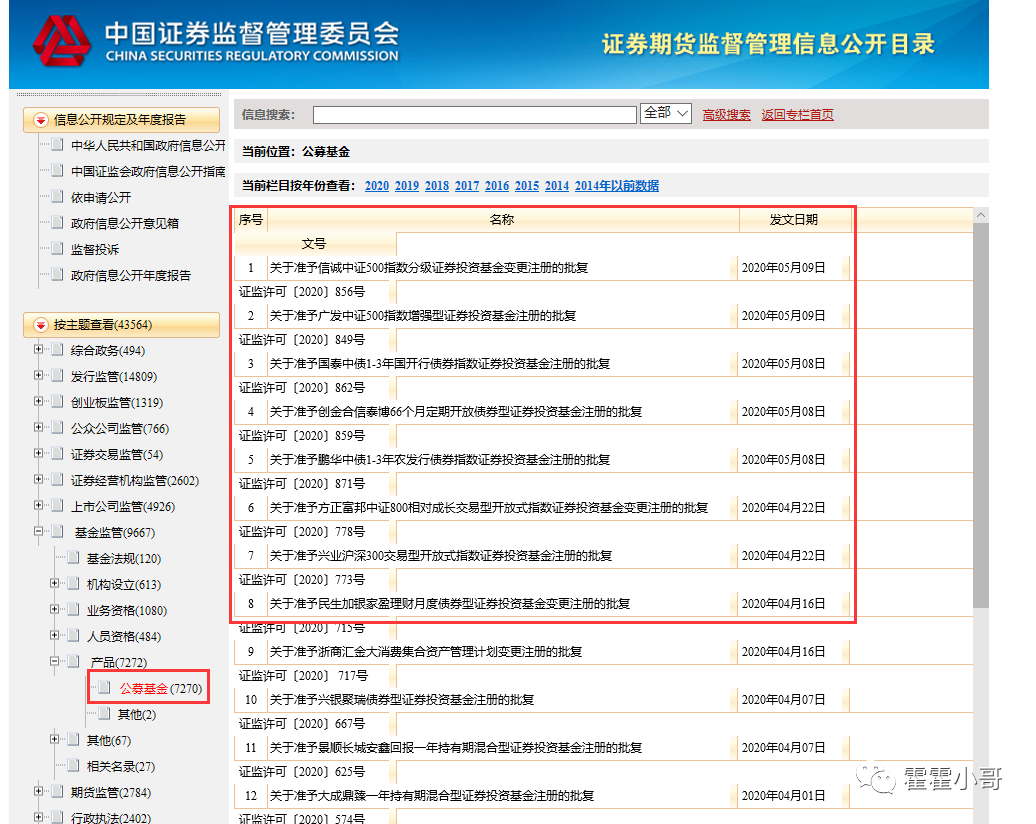Screen dimensions: 1036x824
Task: Open 关于准予创金合信泰博66个月定期开放 approval
Action: (456, 412)
